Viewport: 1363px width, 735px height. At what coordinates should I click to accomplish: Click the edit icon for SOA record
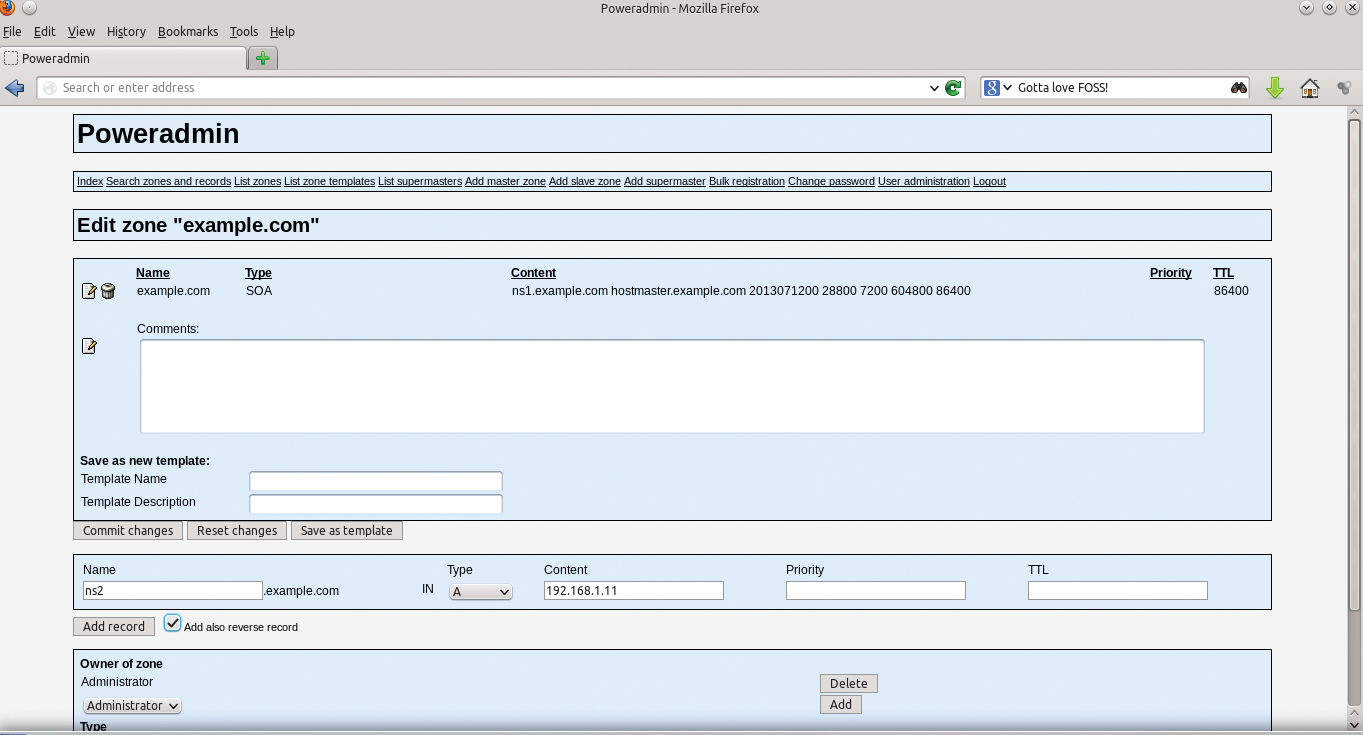(x=89, y=291)
